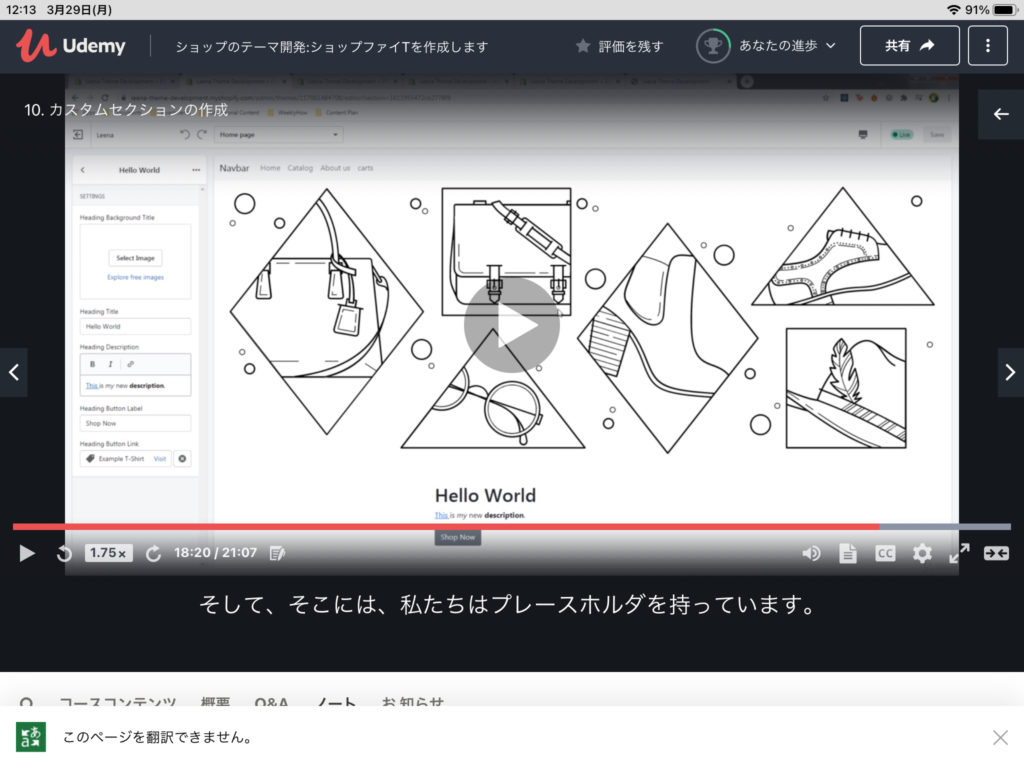The image size is (1024, 768).
Task: Click the video progress bar
Action: 500,526
